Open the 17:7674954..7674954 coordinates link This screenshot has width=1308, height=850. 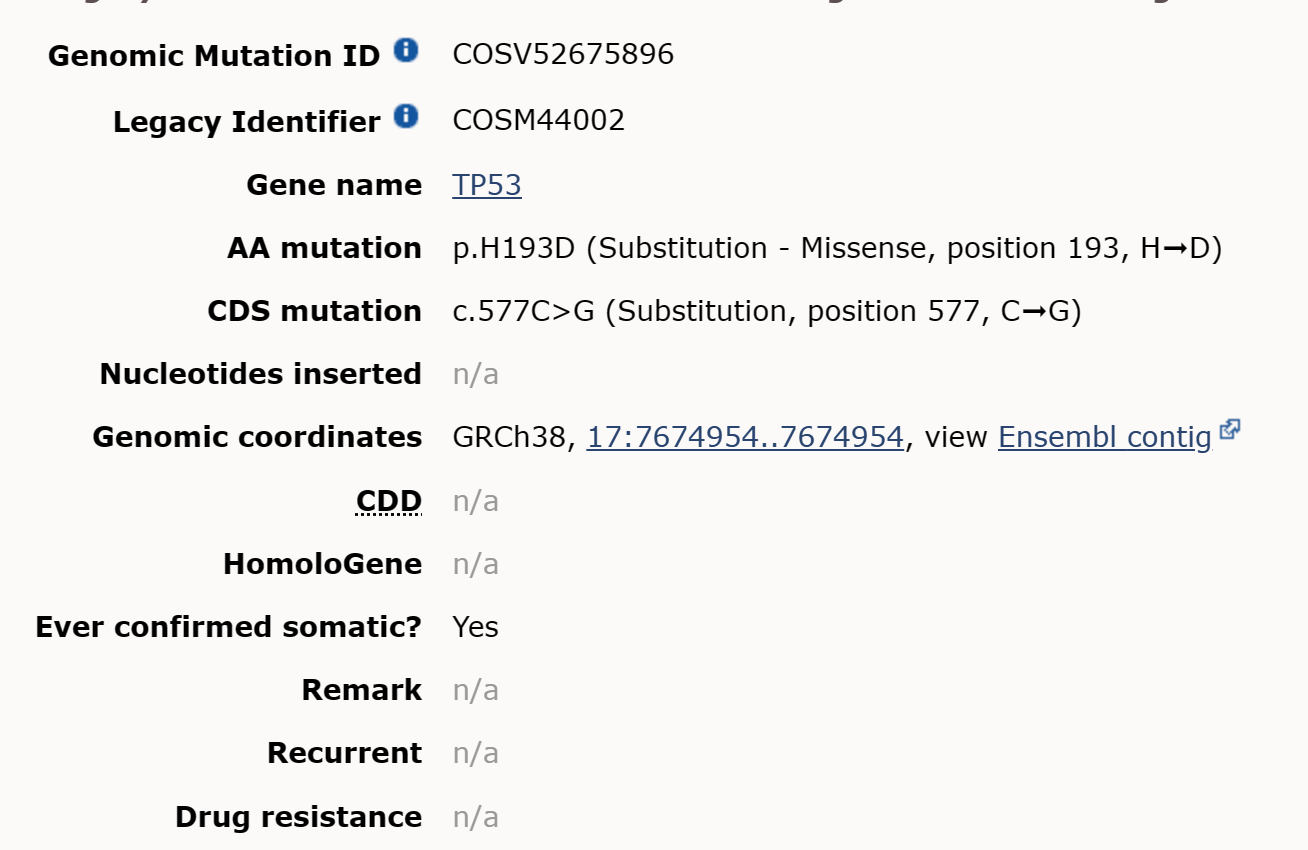[745, 437]
